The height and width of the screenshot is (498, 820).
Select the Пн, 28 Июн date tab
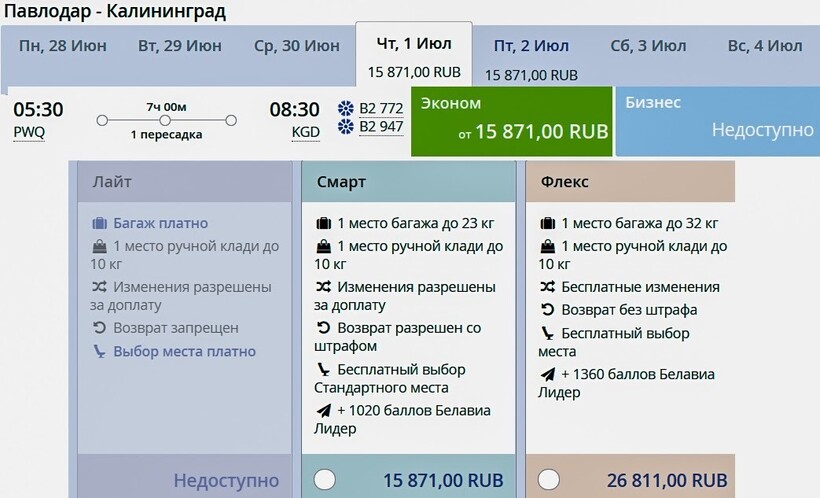click(x=63, y=46)
